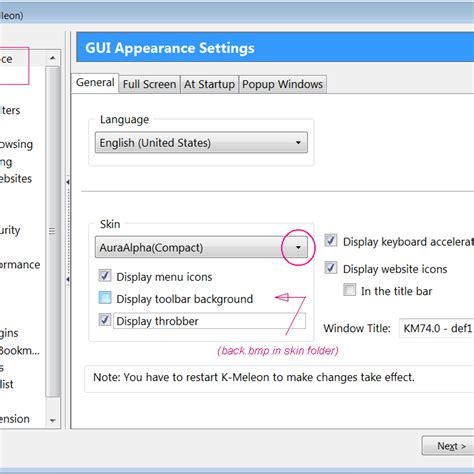This screenshot has height=474, width=474.
Task: Click the Skin group label
Action: pyautogui.click(x=110, y=224)
